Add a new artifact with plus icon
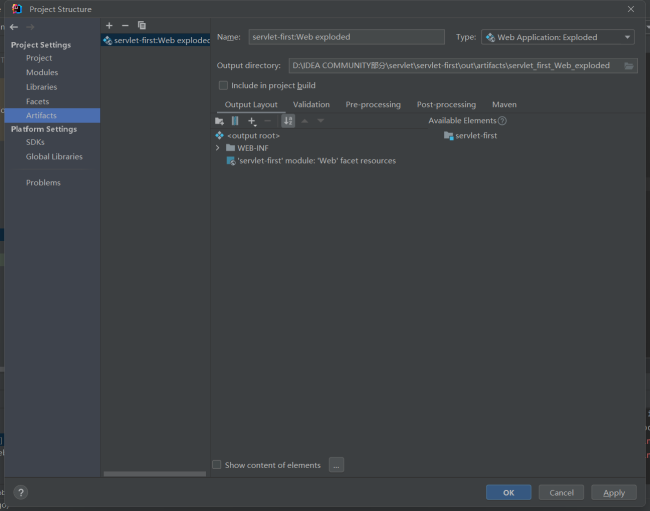This screenshot has width=650, height=511. [x=109, y=26]
